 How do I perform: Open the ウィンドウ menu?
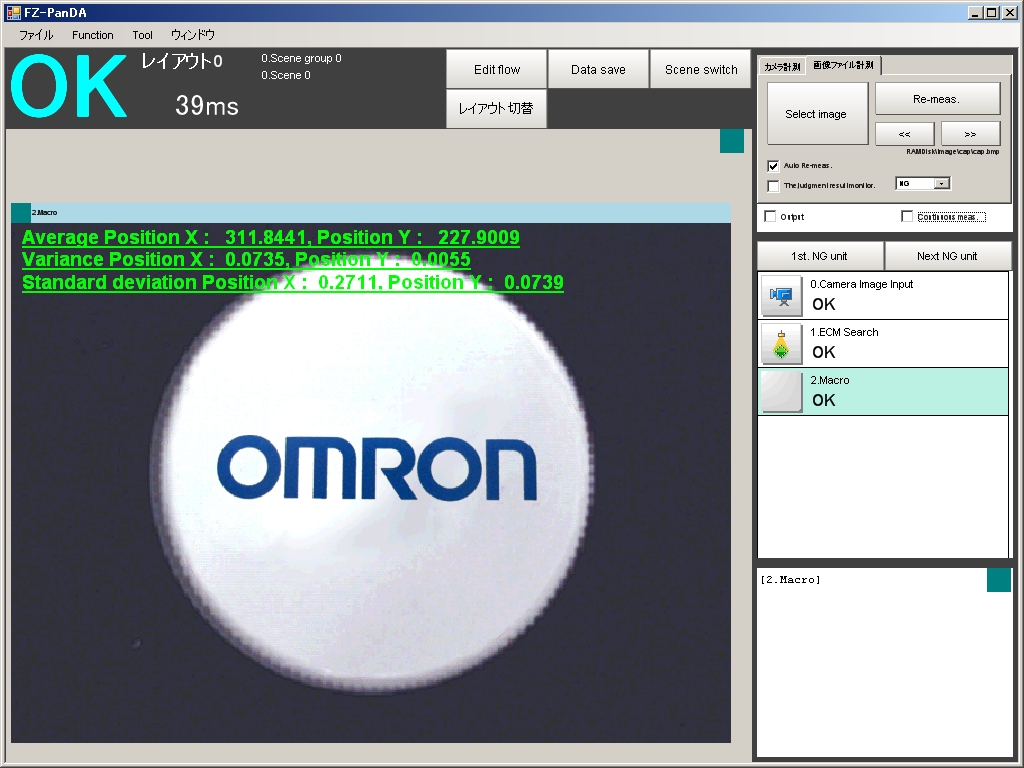coord(193,35)
